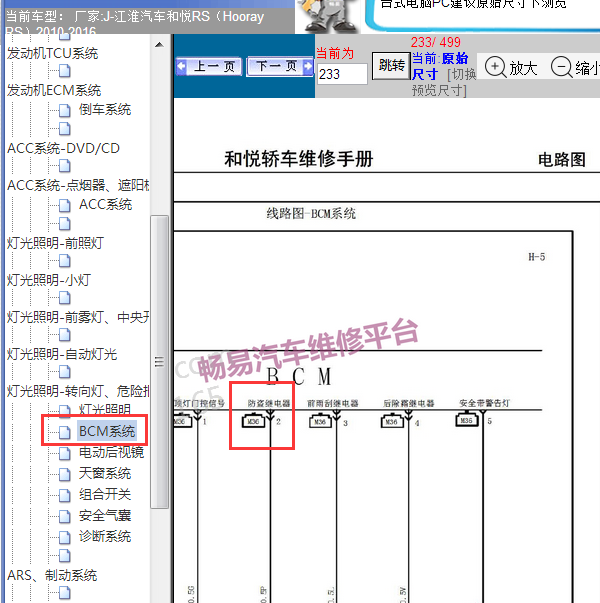The height and width of the screenshot is (603, 600).
Task: Open the 灯光照明 tree item
Action: (x=105, y=410)
